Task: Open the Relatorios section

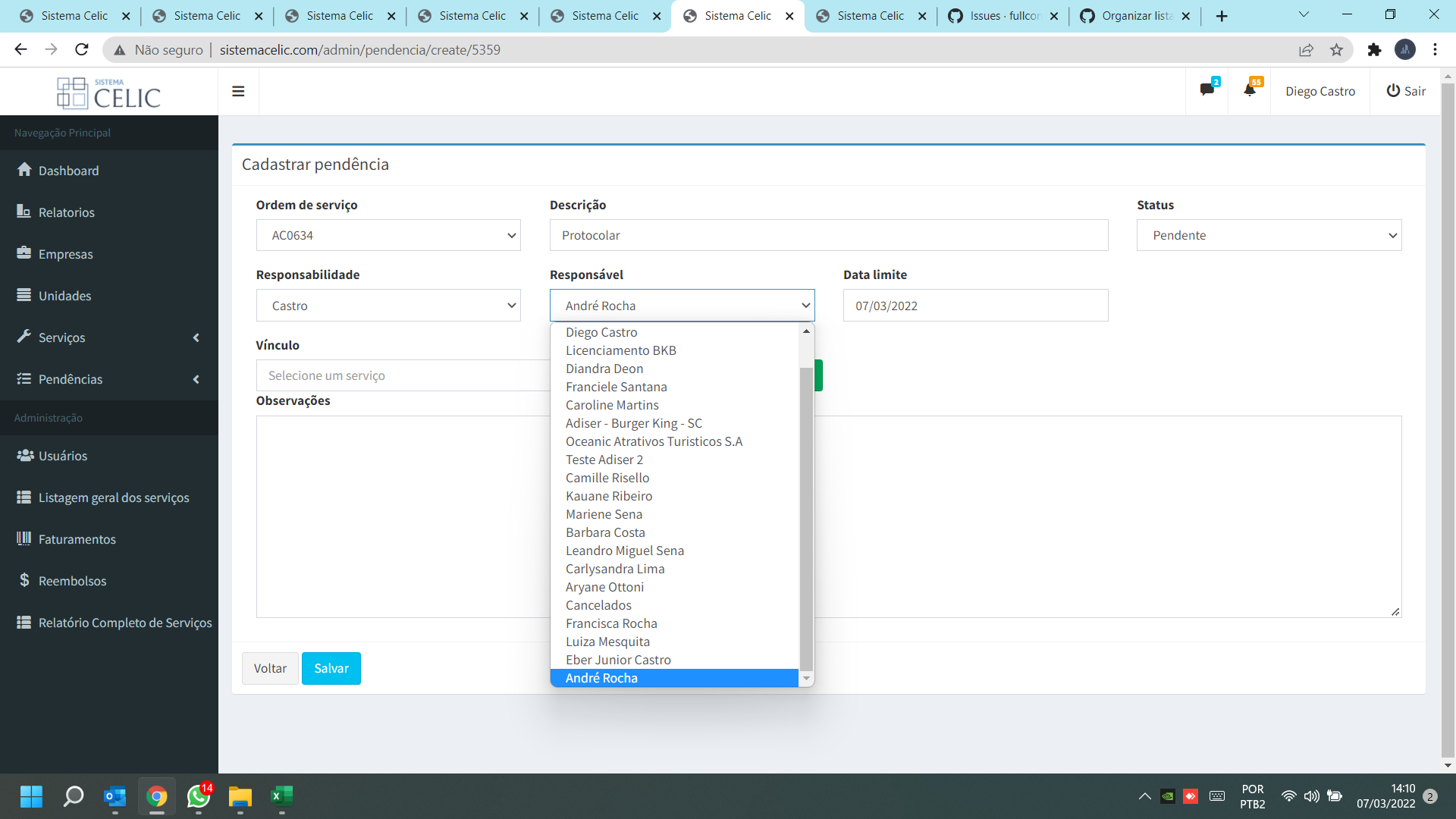Action: point(65,212)
